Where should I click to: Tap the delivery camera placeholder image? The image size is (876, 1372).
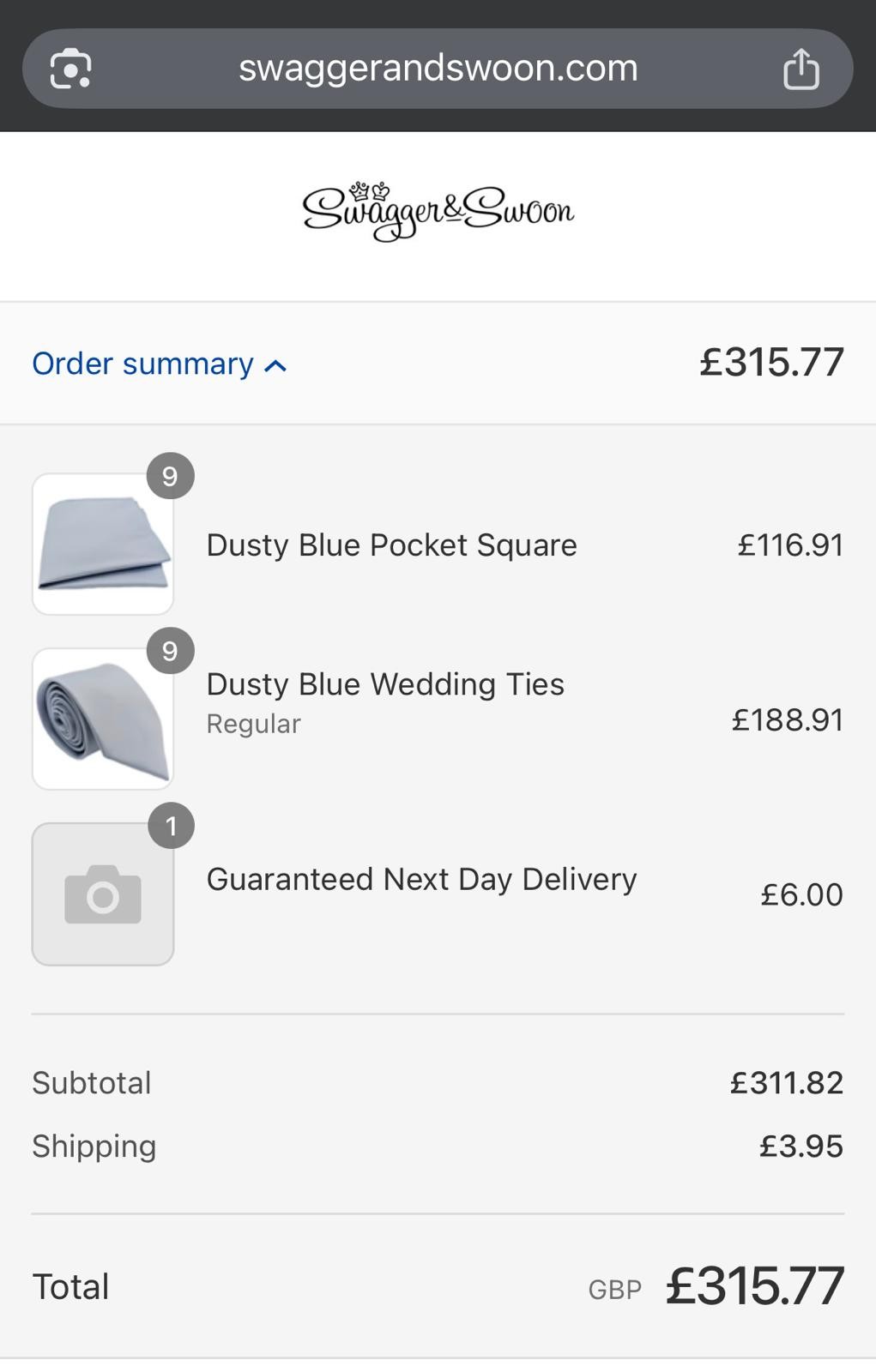[x=103, y=894]
